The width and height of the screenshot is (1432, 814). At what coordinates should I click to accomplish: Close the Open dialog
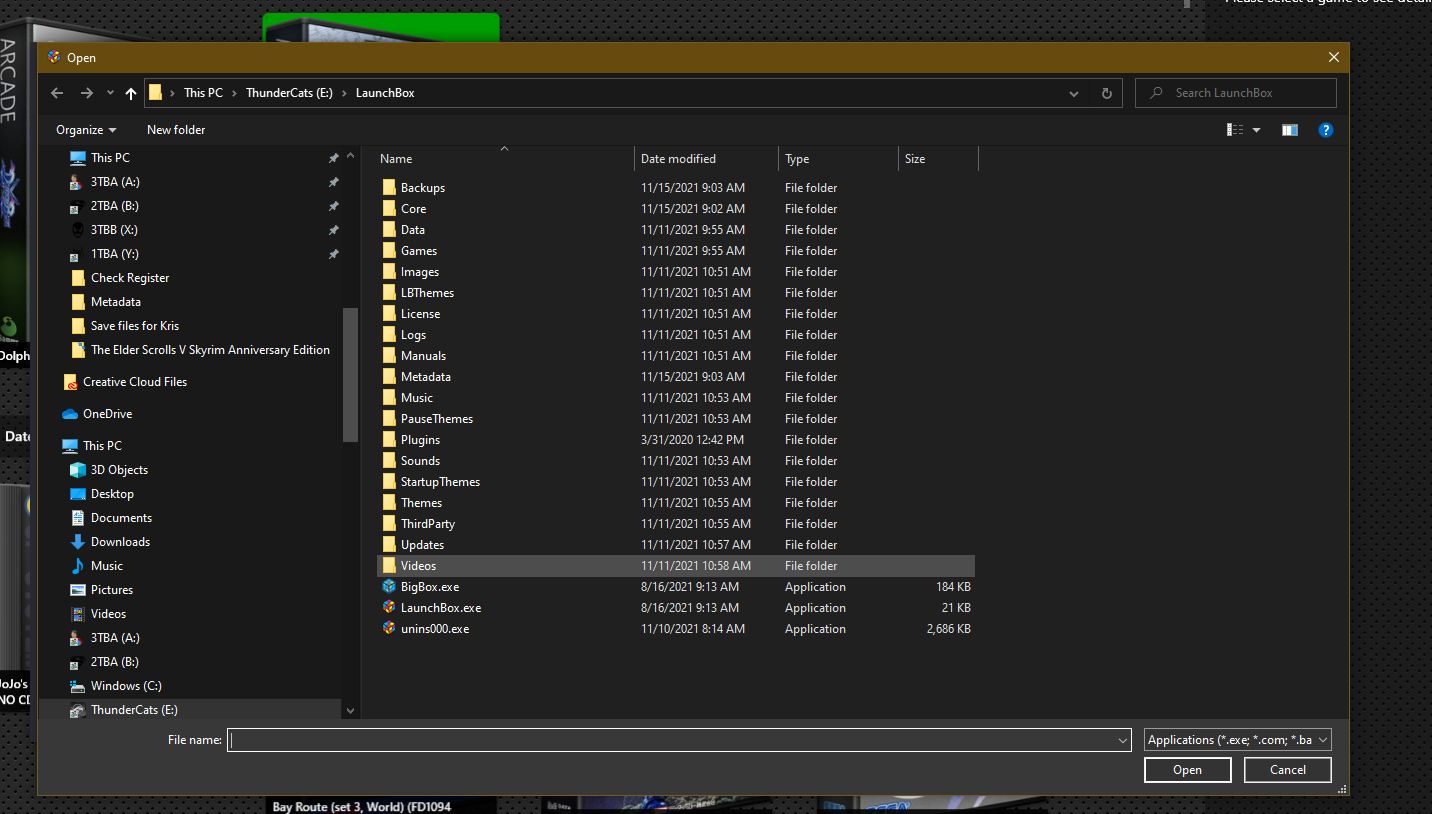click(x=1333, y=58)
